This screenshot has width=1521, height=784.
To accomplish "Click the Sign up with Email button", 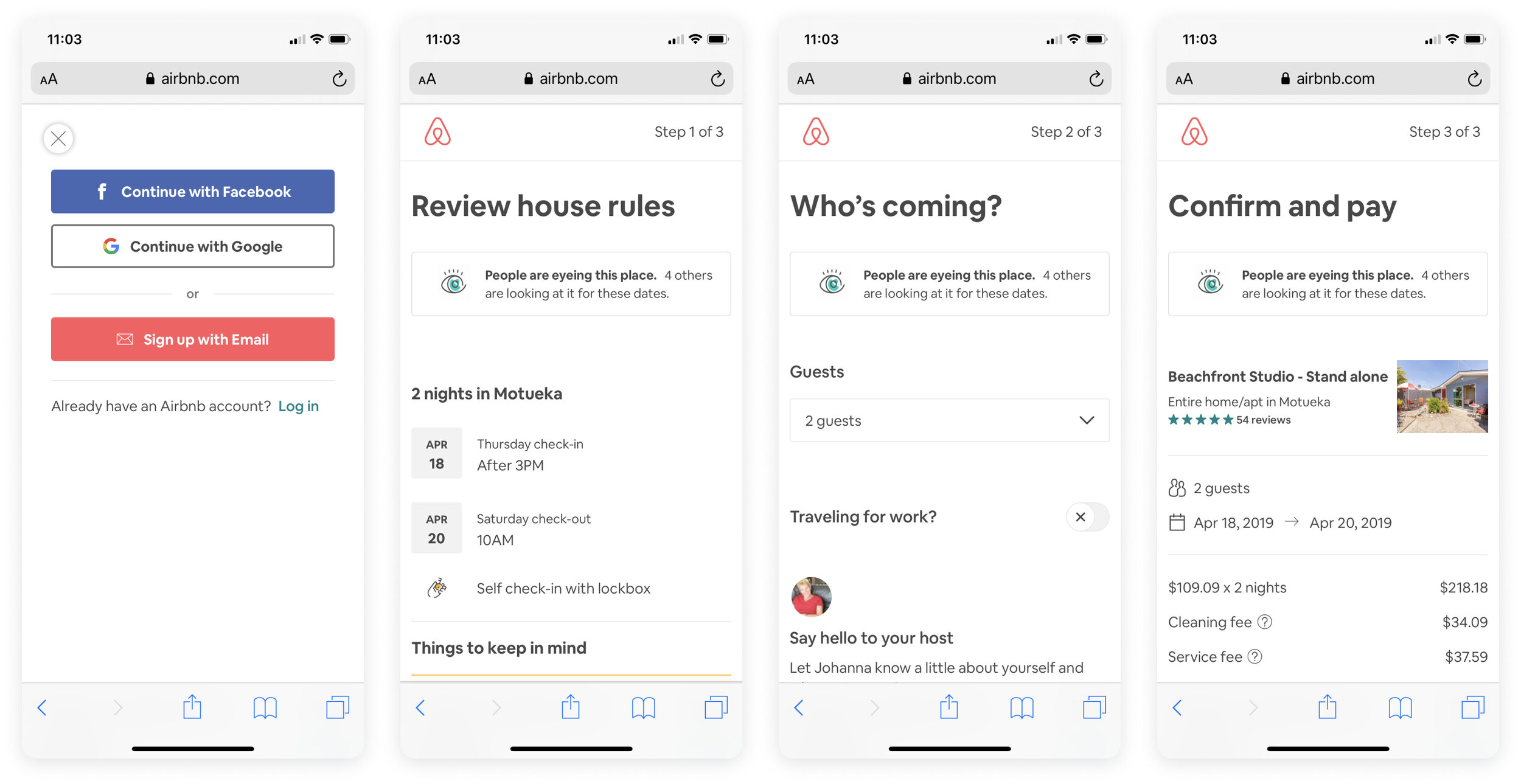I will (x=192, y=339).
